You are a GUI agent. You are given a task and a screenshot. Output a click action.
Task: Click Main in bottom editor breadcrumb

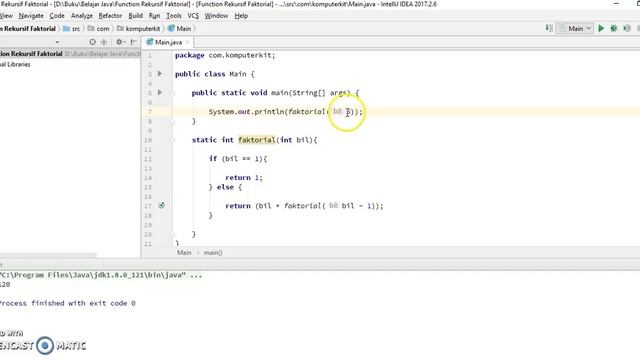pos(184,253)
